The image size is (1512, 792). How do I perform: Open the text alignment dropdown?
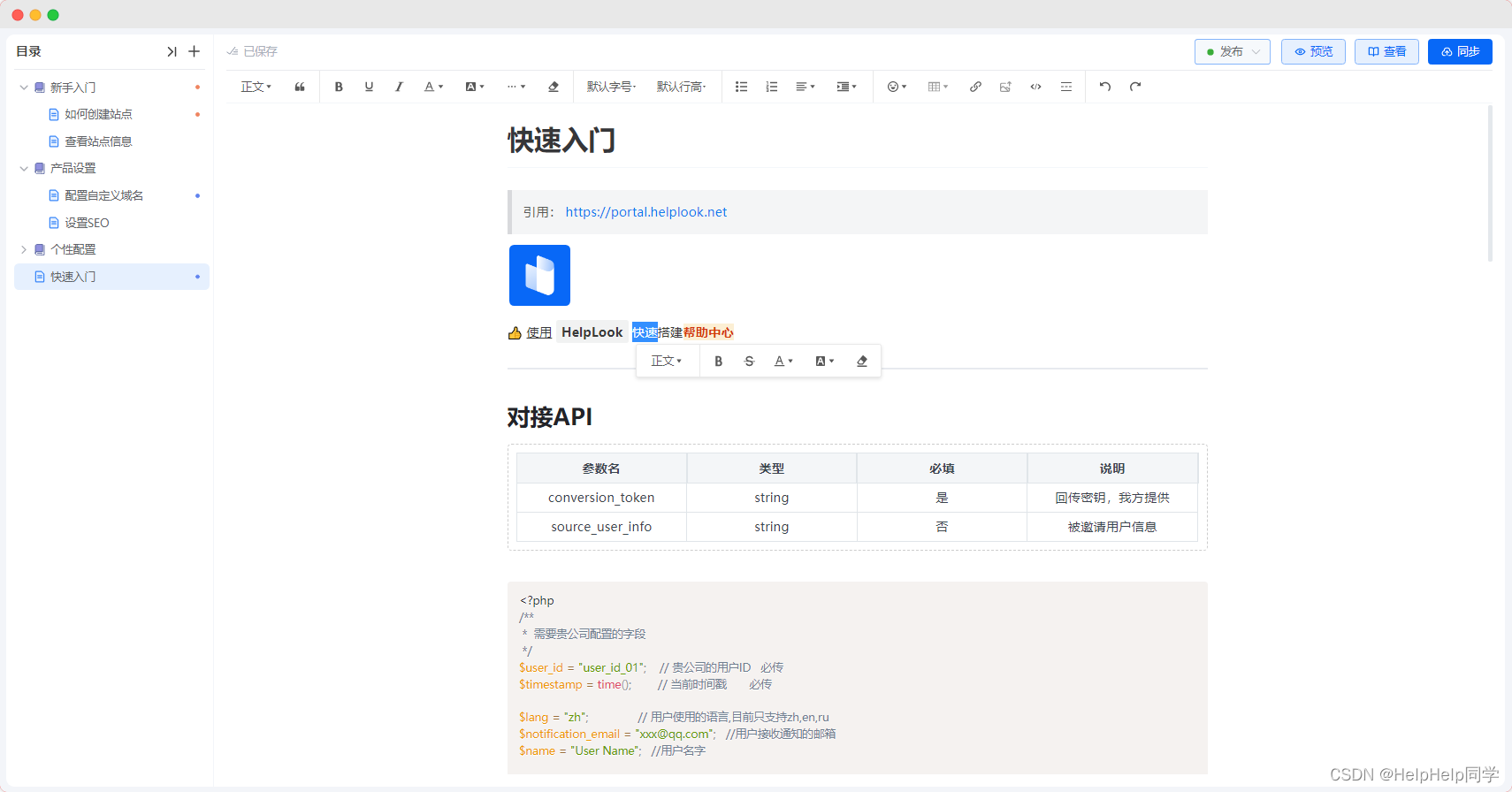pos(805,87)
